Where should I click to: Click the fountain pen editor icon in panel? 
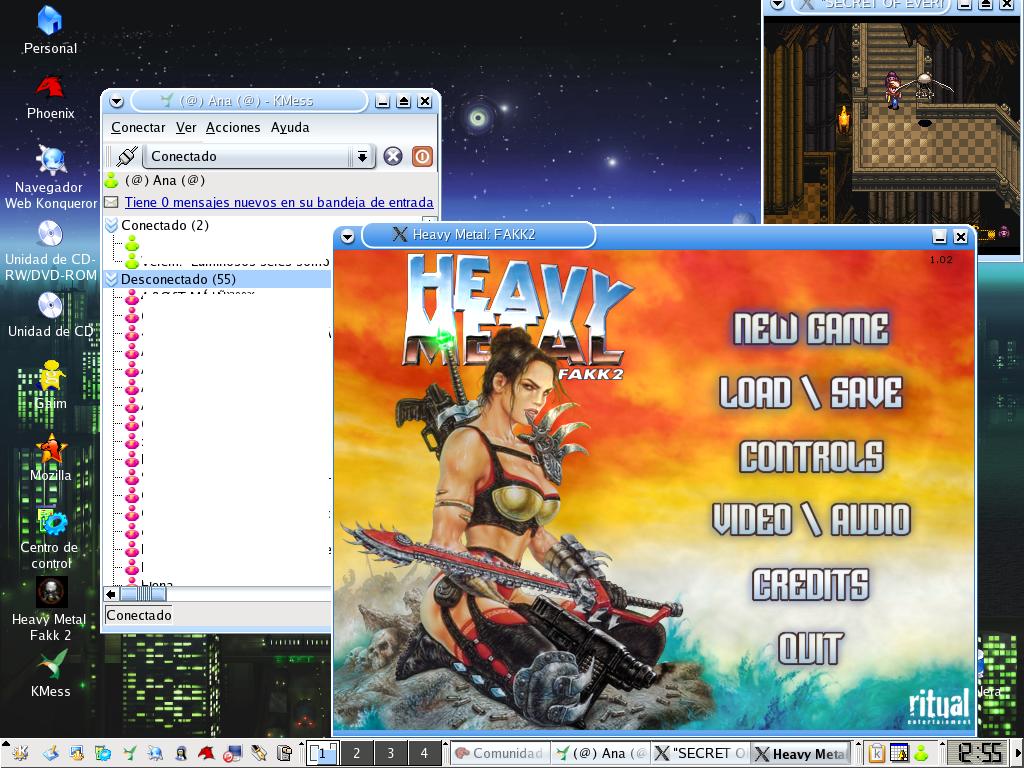(259, 754)
